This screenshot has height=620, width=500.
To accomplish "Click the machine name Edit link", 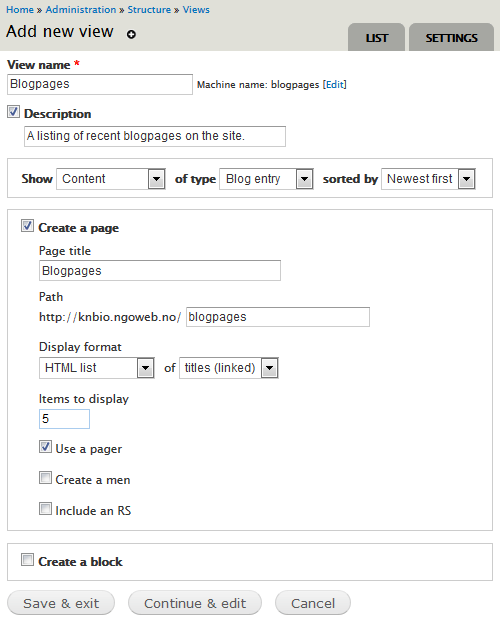I will 334,85.
